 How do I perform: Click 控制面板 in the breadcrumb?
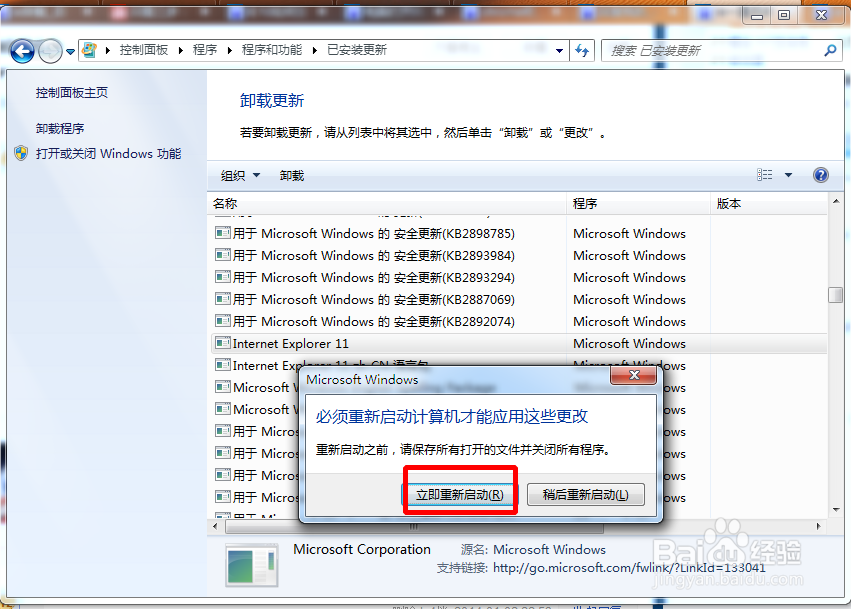144,50
